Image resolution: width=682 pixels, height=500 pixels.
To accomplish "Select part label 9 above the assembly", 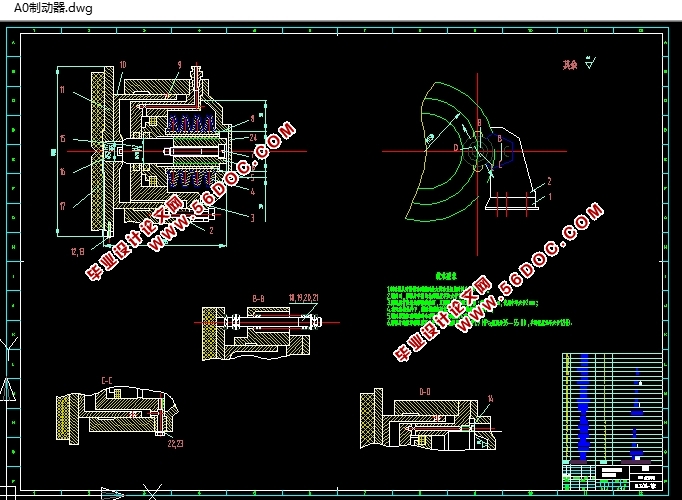I will point(179,65).
